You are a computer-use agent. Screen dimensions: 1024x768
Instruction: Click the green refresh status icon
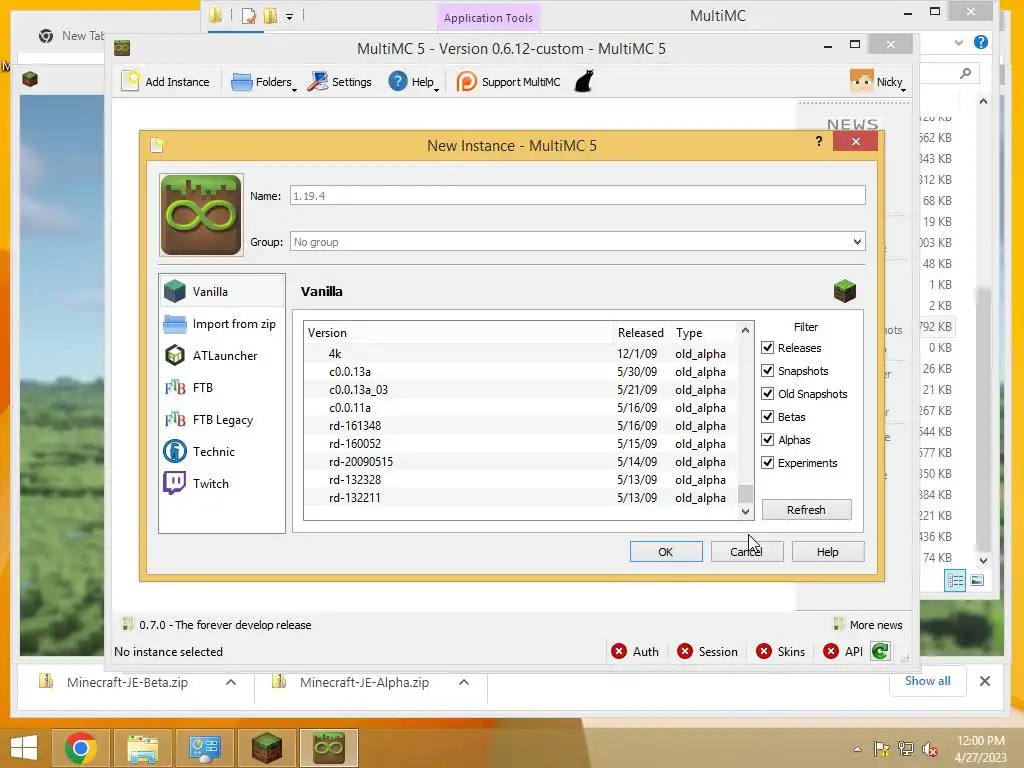click(x=880, y=651)
